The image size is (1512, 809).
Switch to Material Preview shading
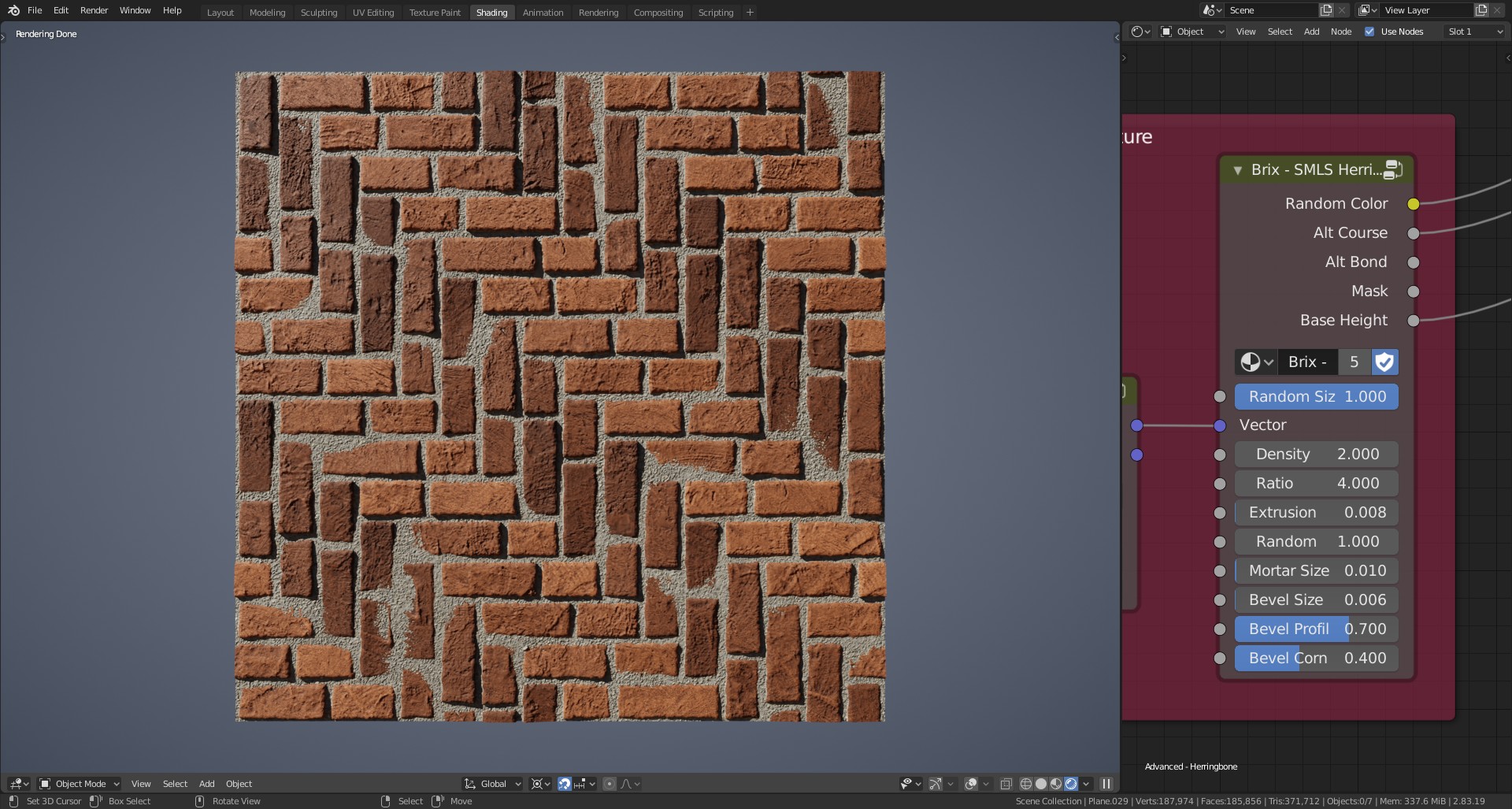(x=1055, y=785)
